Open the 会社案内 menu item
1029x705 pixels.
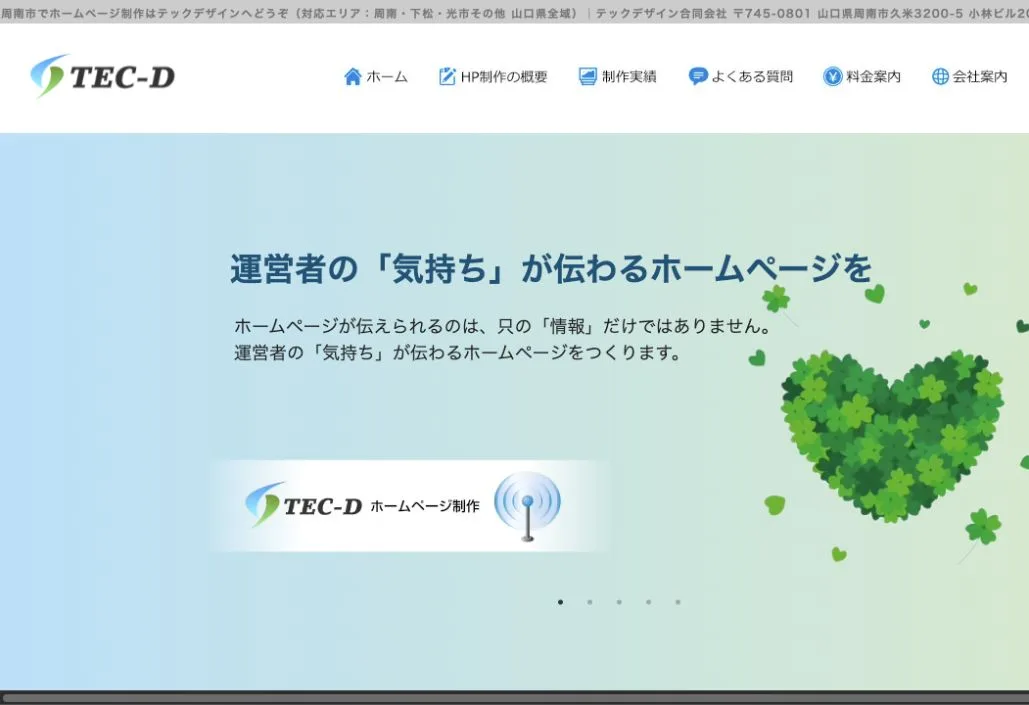970,77
